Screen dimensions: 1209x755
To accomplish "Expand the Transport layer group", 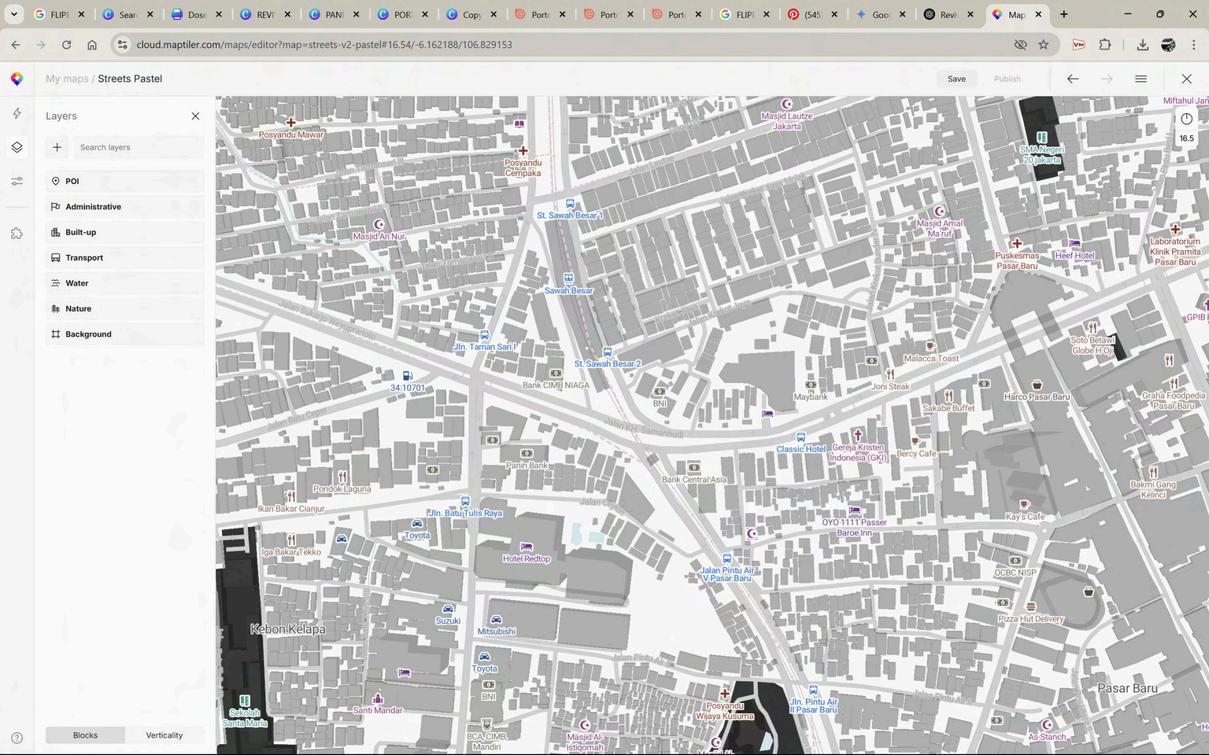I will click(x=125, y=258).
